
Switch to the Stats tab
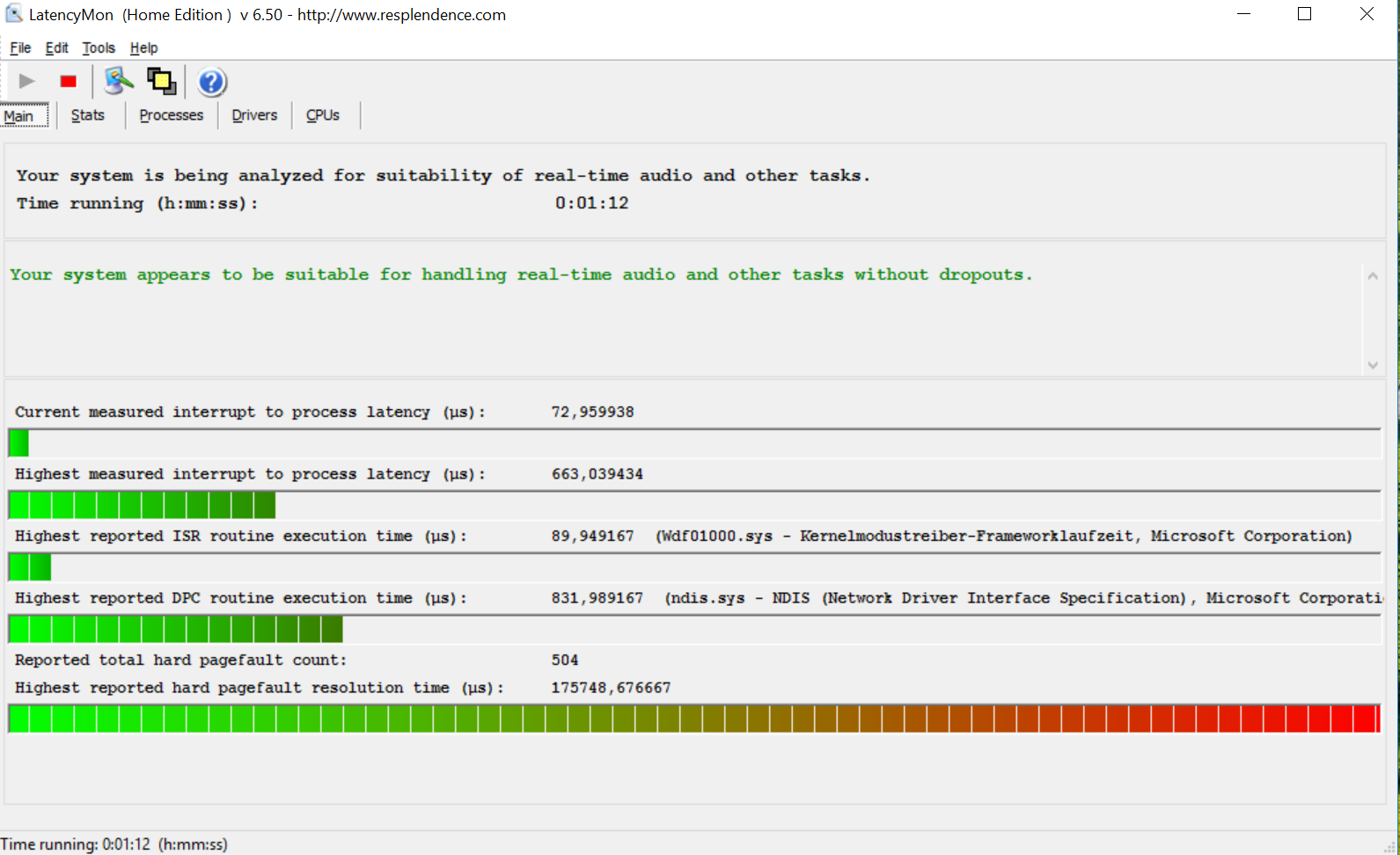pos(88,115)
